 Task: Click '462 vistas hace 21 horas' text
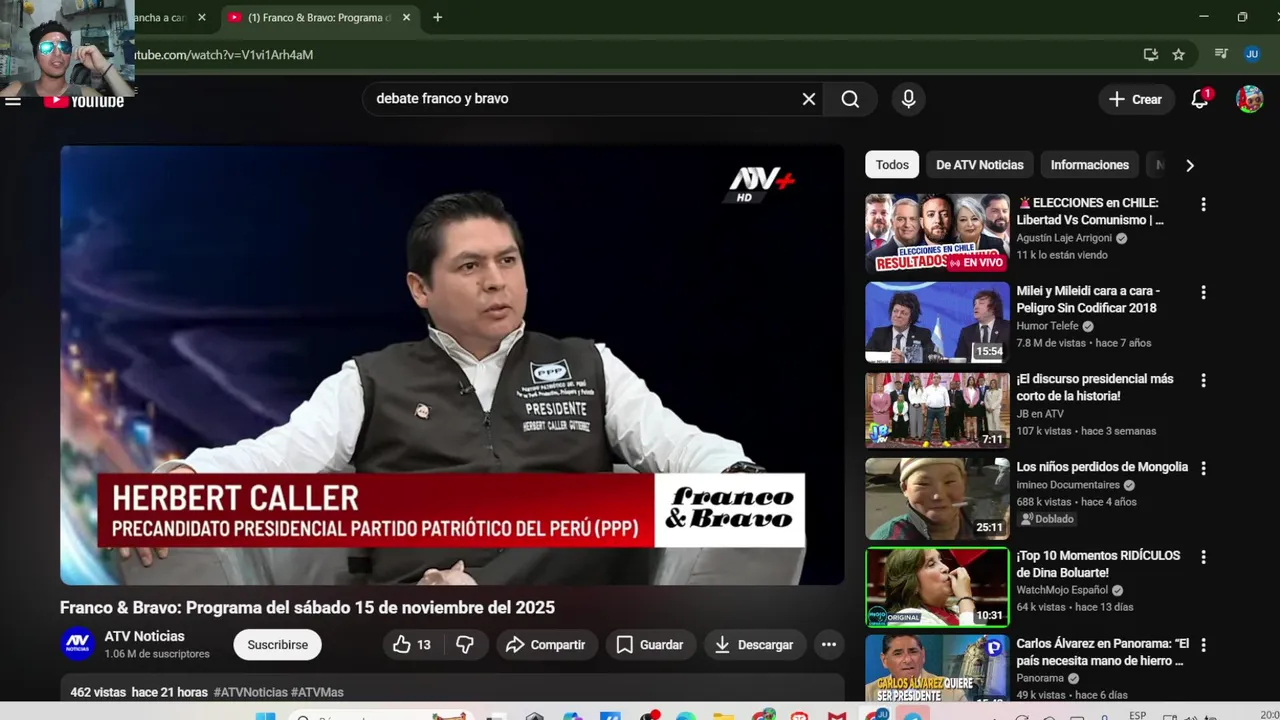(x=139, y=692)
